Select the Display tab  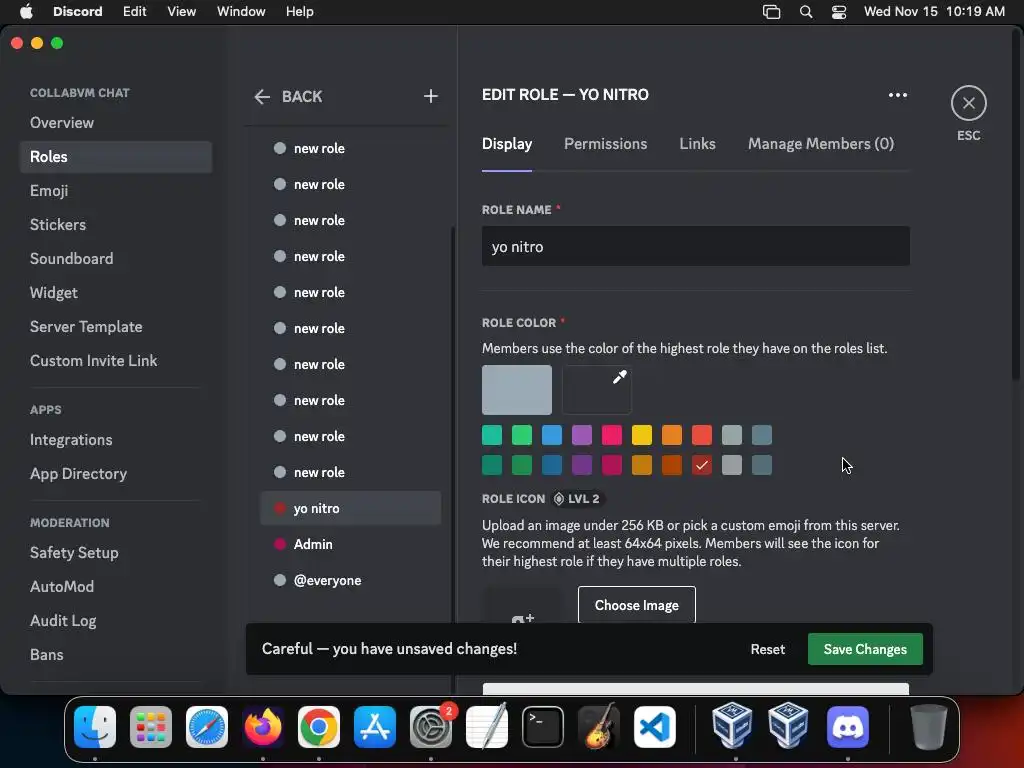pos(507,144)
